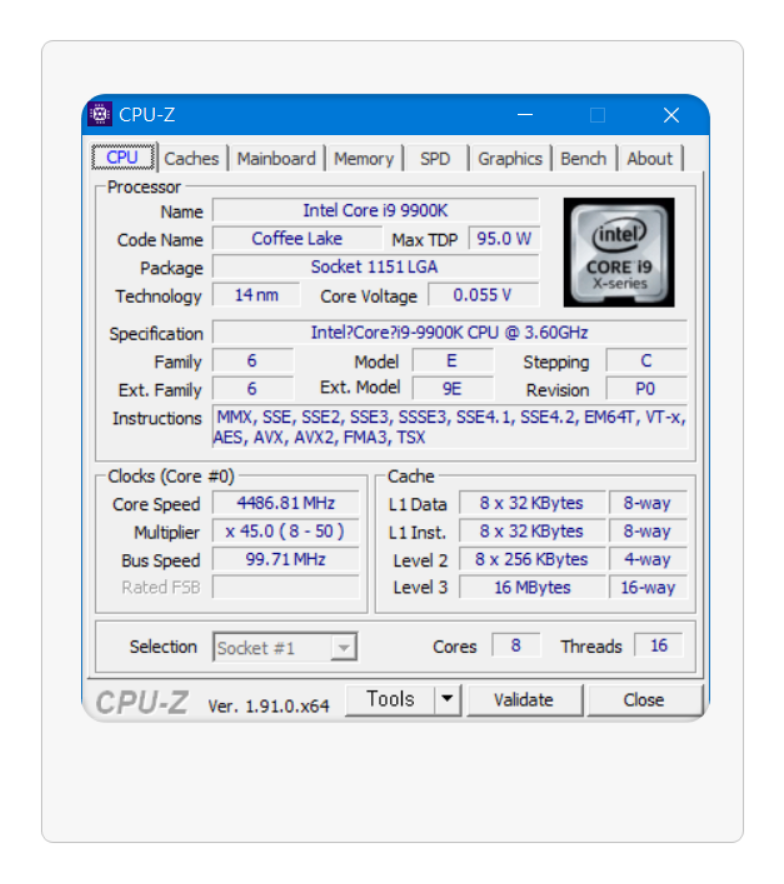Click the Model value E

pos(453,361)
